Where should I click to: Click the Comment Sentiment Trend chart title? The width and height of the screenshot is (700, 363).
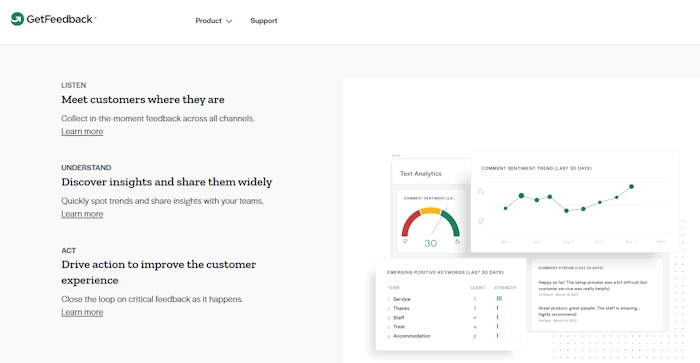pyautogui.click(x=536, y=168)
